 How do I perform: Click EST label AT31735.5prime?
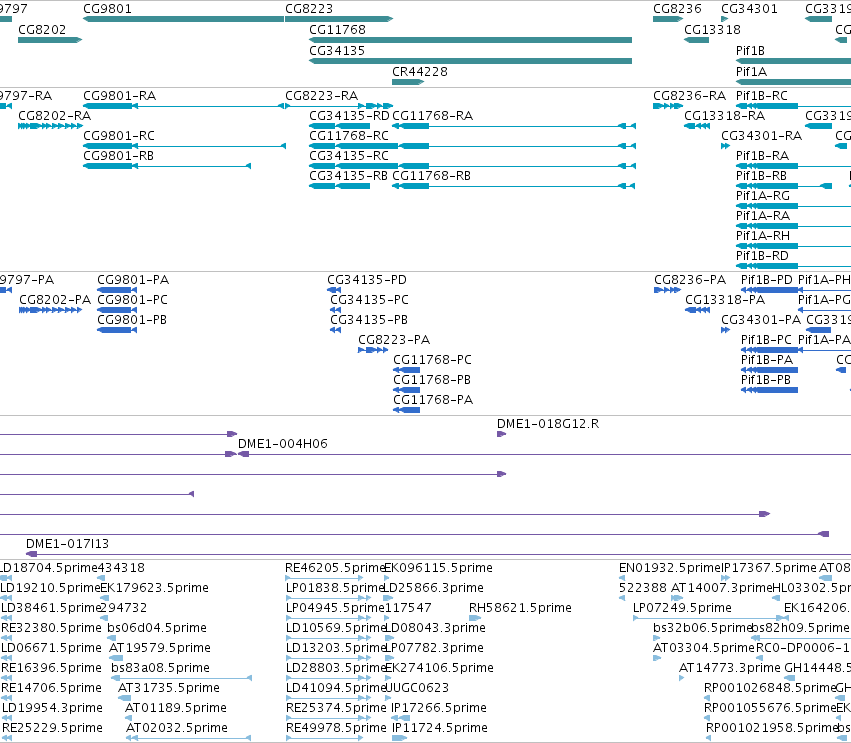169,688
